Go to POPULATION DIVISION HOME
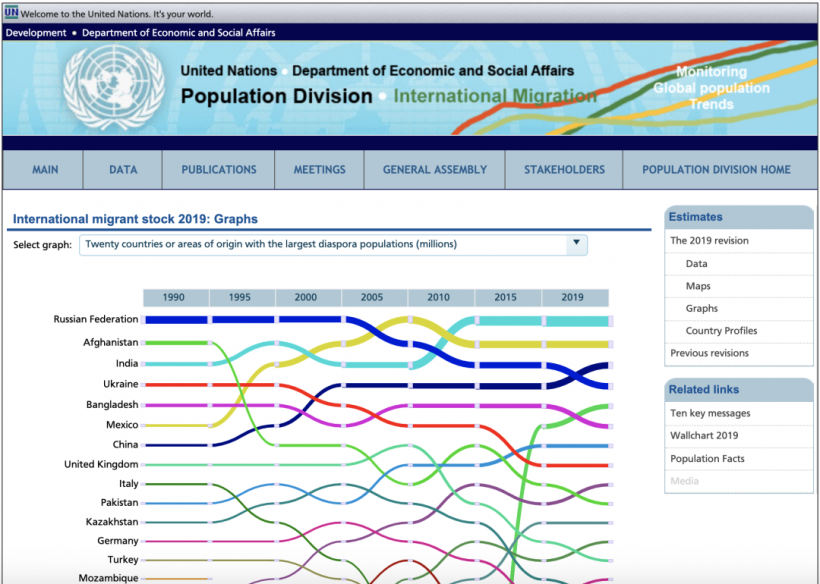The width and height of the screenshot is (820, 584). coord(716,170)
